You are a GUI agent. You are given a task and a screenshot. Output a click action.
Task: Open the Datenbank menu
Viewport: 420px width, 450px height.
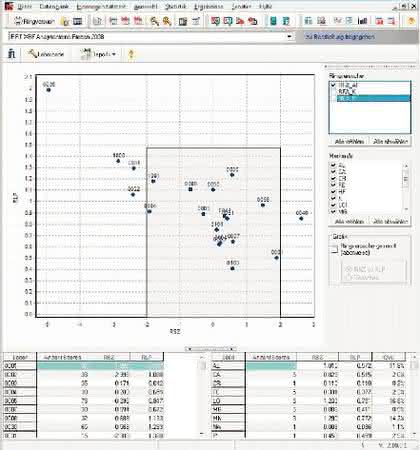[54, 7]
